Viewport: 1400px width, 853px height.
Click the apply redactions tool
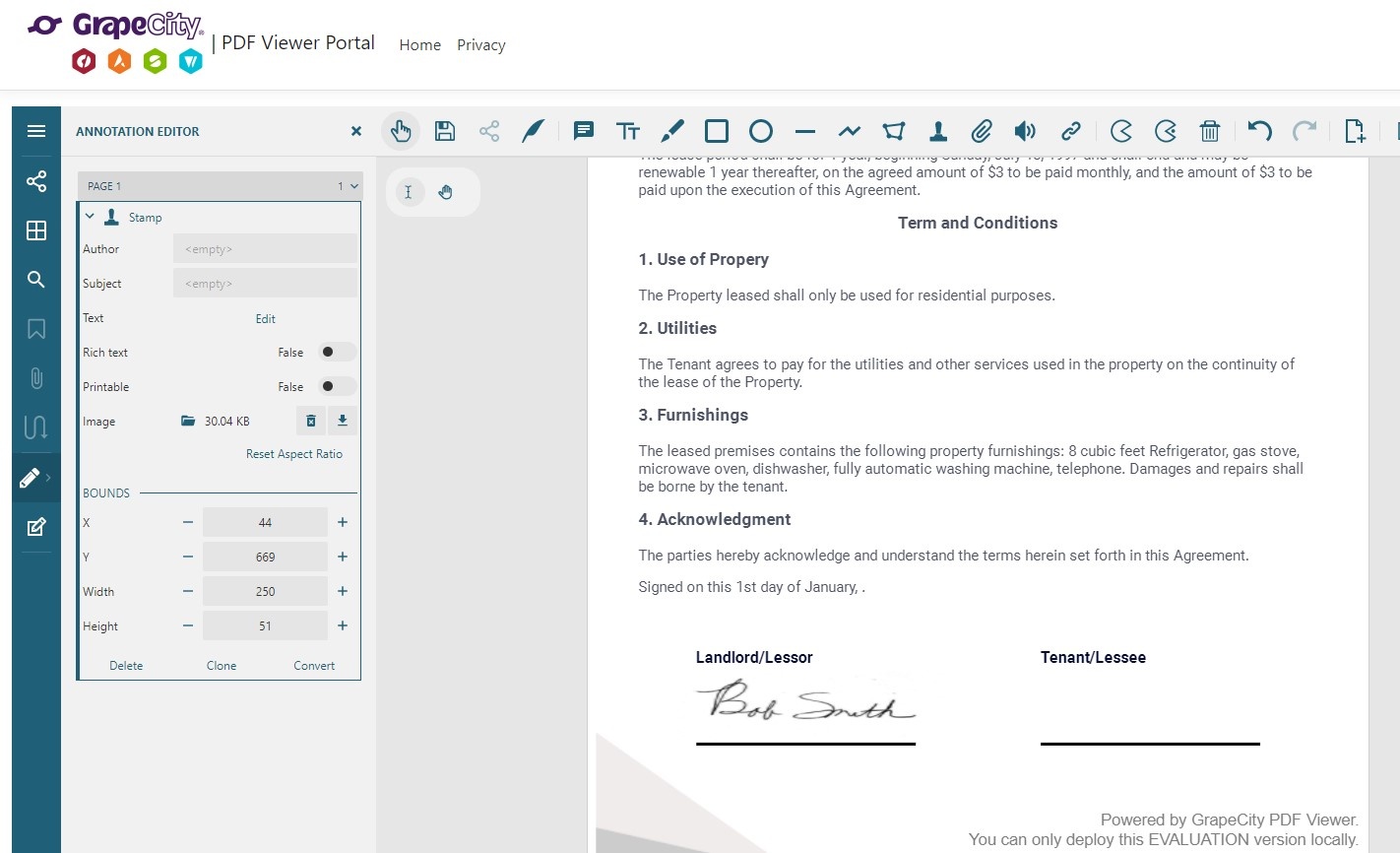[1166, 131]
